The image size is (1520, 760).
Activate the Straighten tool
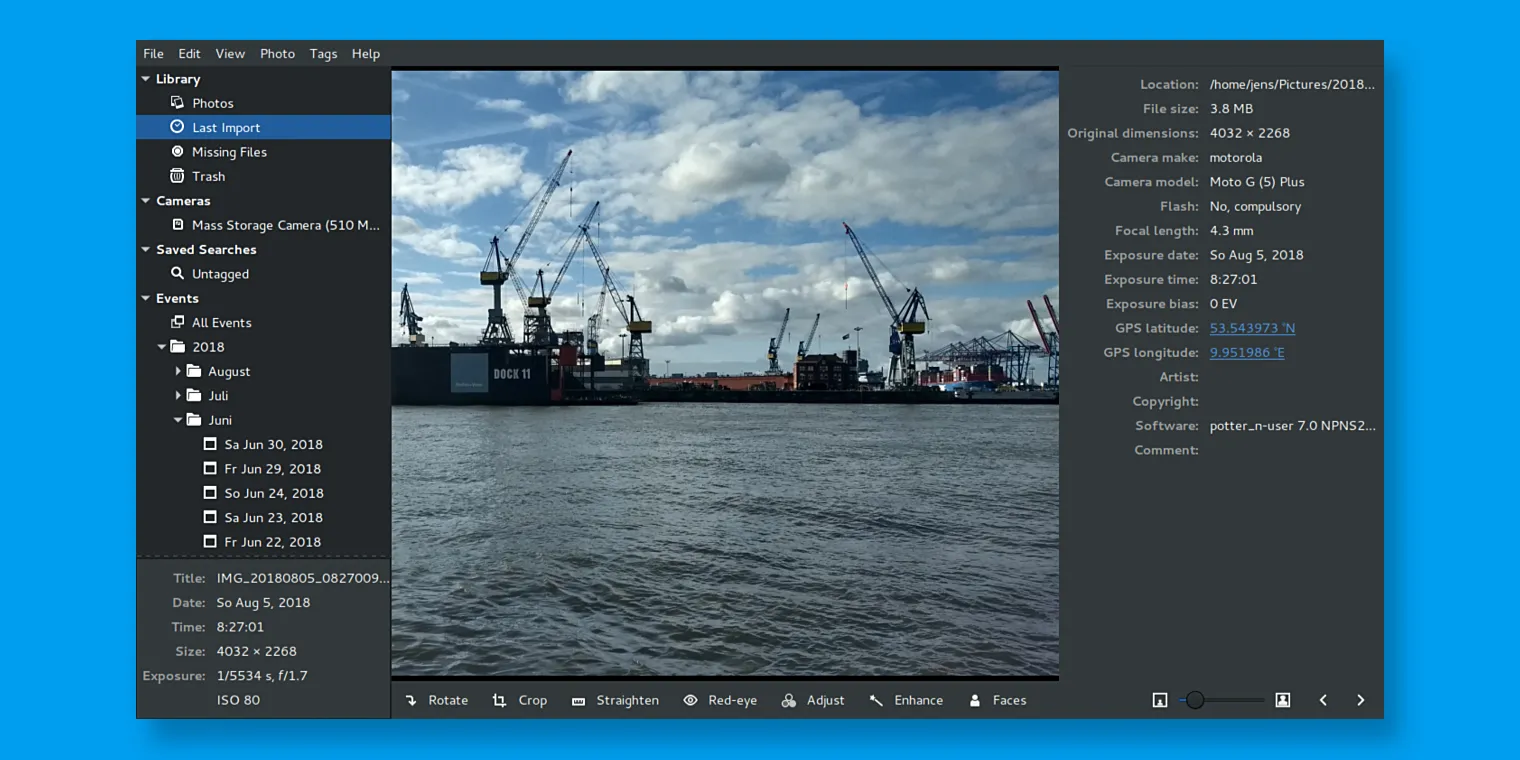(x=615, y=700)
